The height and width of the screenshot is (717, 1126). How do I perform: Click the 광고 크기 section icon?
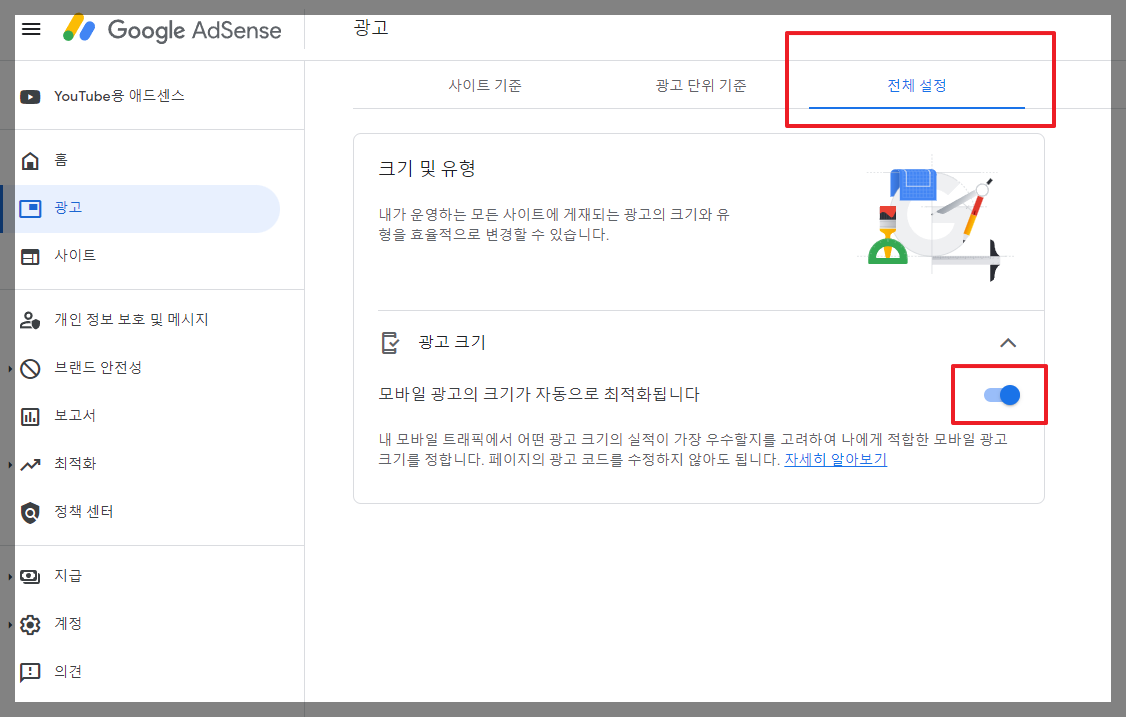pyautogui.click(x=390, y=342)
